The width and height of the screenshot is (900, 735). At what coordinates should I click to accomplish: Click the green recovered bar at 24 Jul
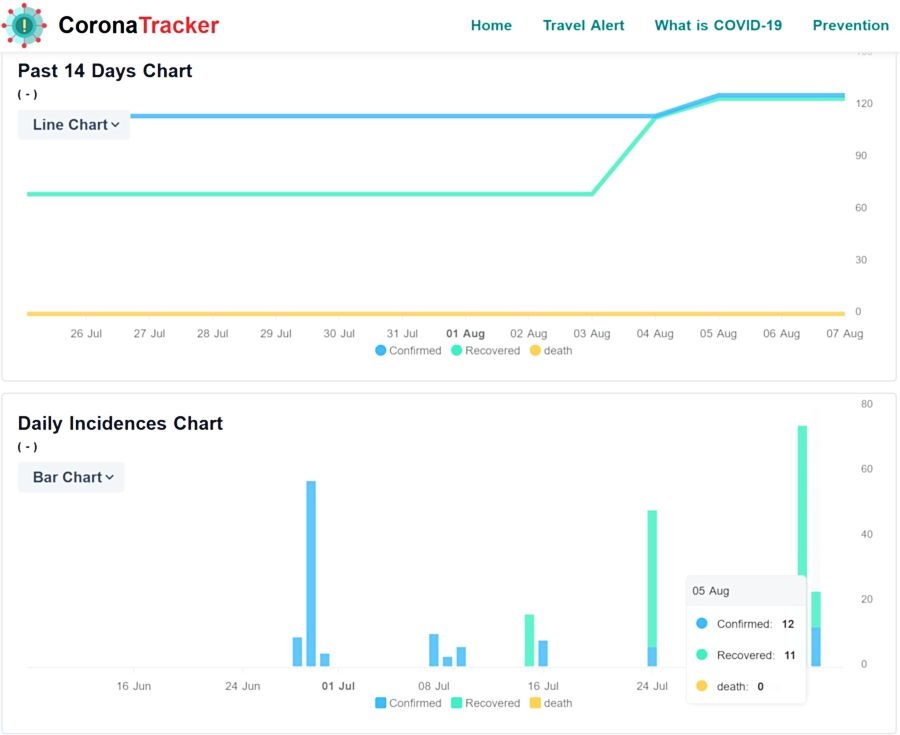coord(652,578)
